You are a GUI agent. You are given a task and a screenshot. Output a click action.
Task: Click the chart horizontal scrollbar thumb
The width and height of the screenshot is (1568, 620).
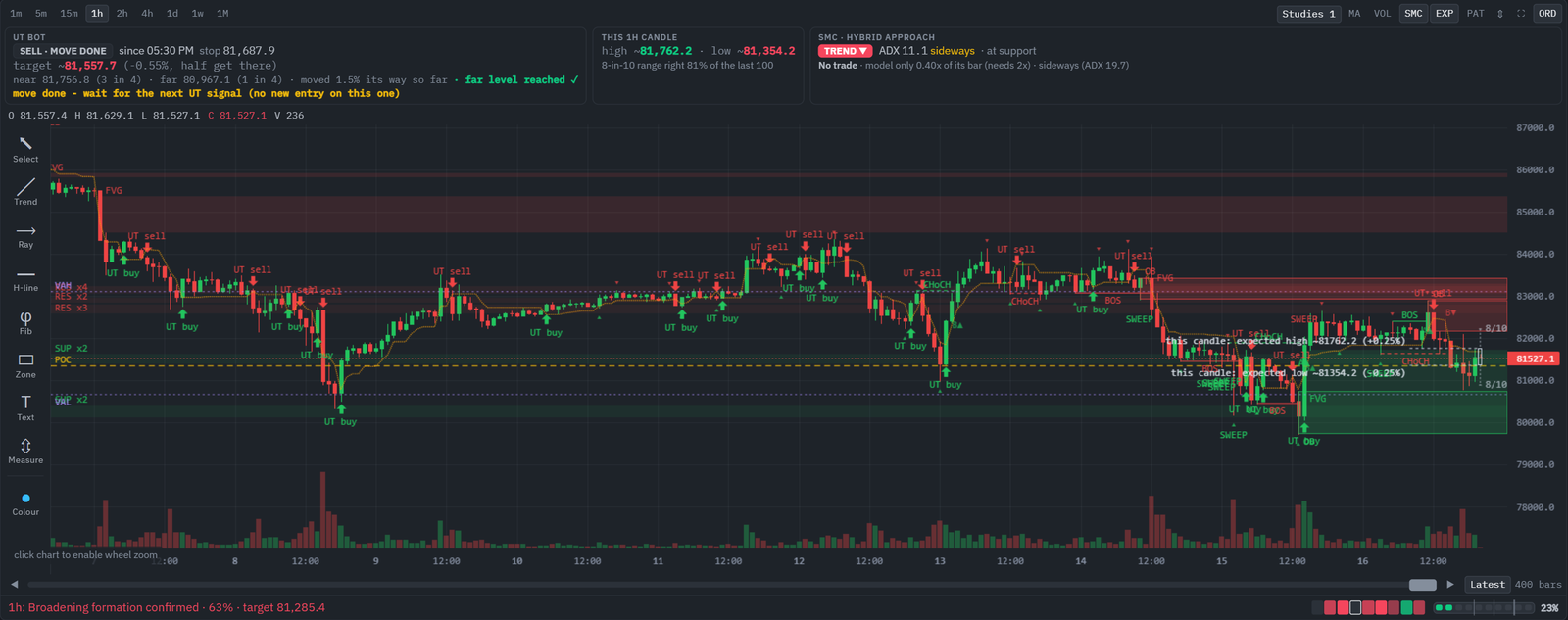point(1422,585)
